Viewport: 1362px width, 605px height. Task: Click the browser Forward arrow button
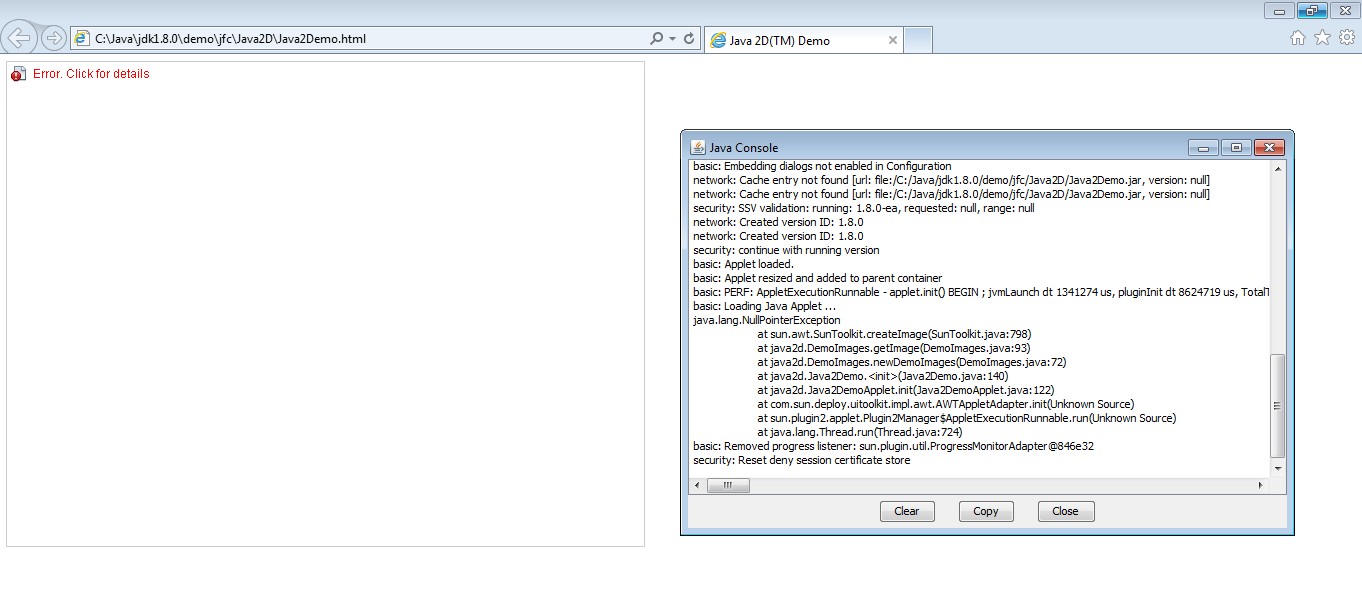pyautogui.click(x=53, y=39)
